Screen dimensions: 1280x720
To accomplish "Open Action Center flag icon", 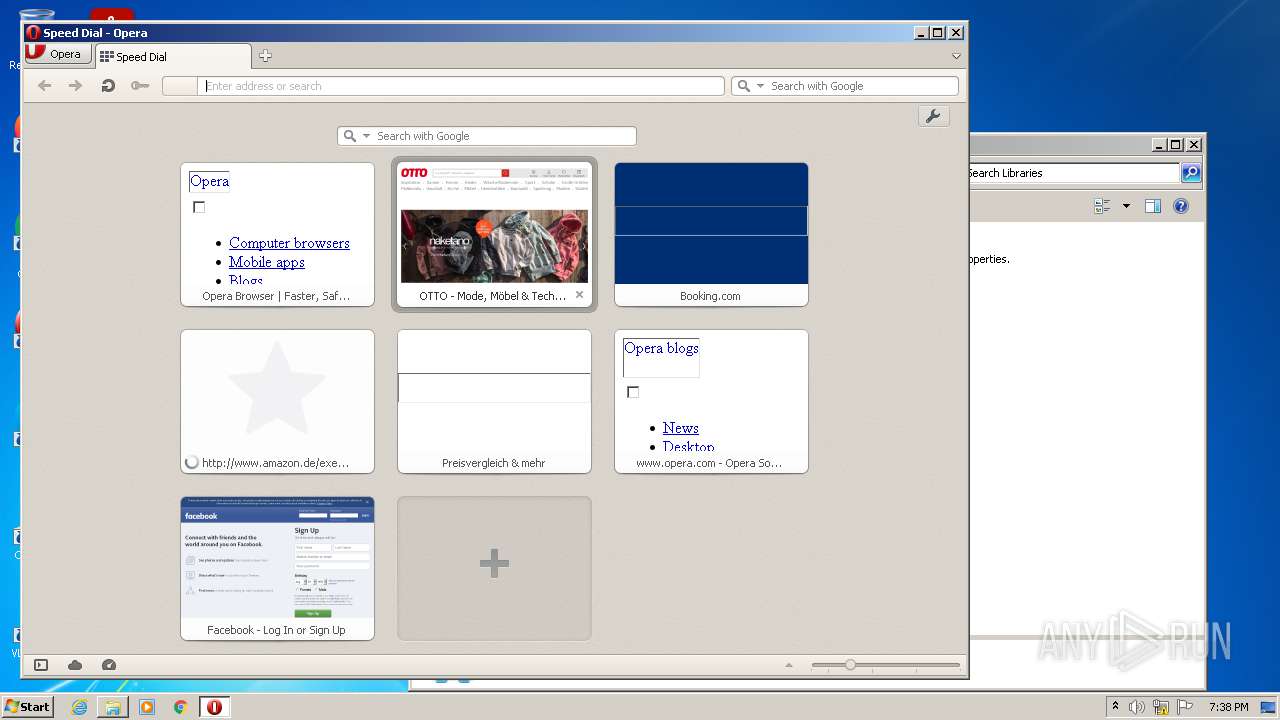I will (x=1185, y=707).
